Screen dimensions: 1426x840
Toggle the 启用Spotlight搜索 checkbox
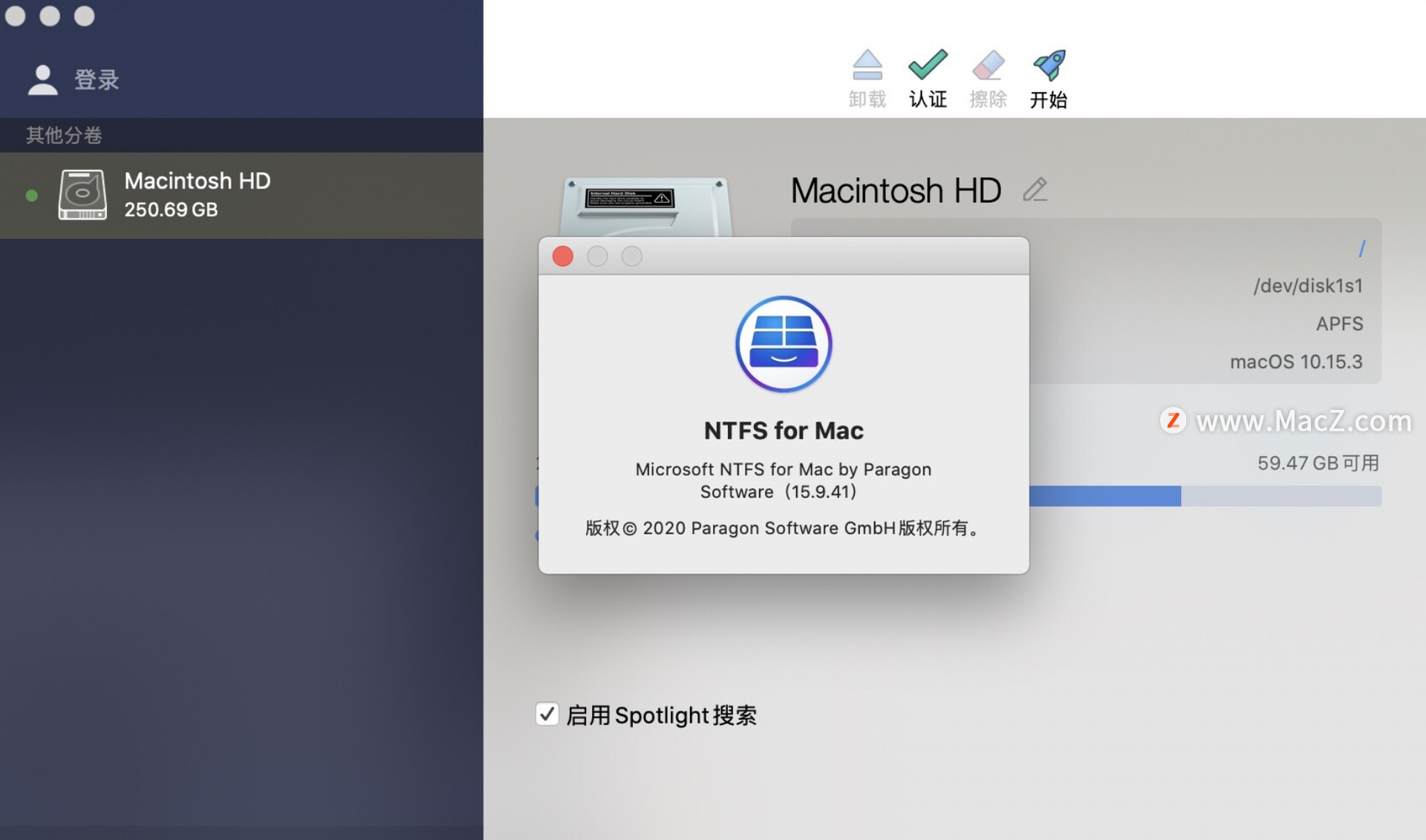[547, 714]
